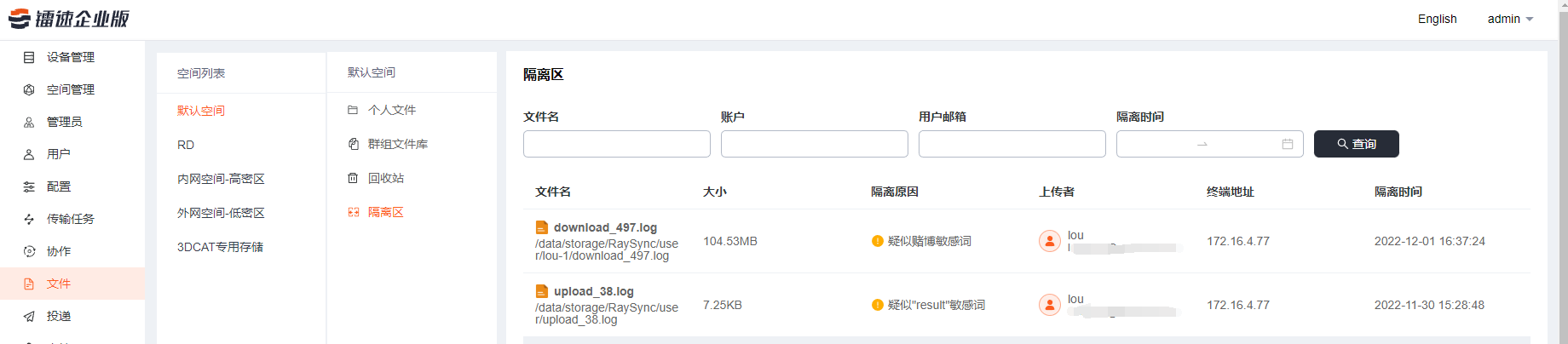This screenshot has width=1568, height=344.
Task: Click the calendar icon in 隔离时间 field
Action: 1288,144
